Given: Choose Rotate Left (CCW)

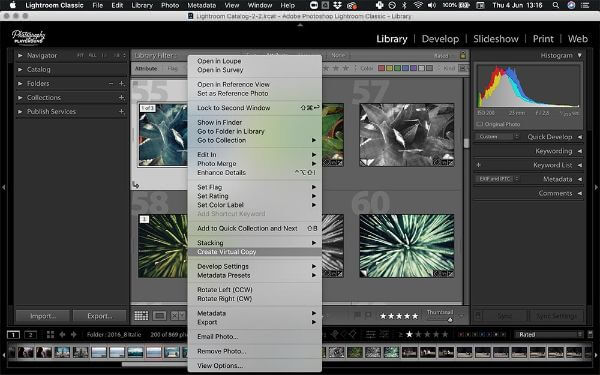Looking at the screenshot, I should click(x=254, y=290).
